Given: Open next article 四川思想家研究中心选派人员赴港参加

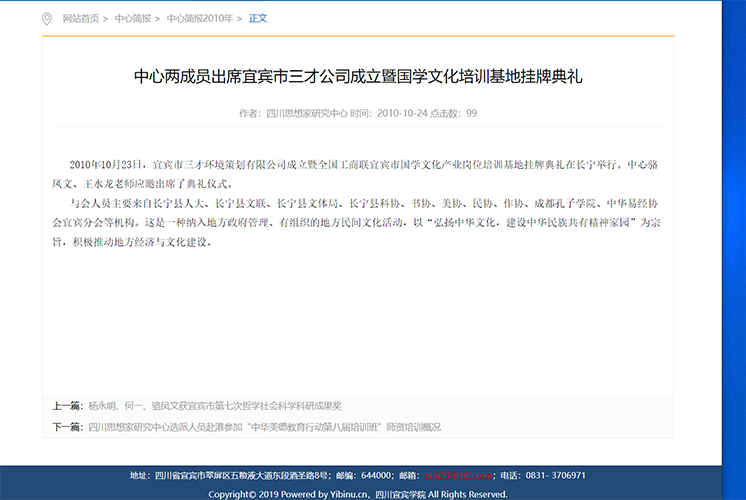Looking at the screenshot, I should pyautogui.click(x=265, y=427).
